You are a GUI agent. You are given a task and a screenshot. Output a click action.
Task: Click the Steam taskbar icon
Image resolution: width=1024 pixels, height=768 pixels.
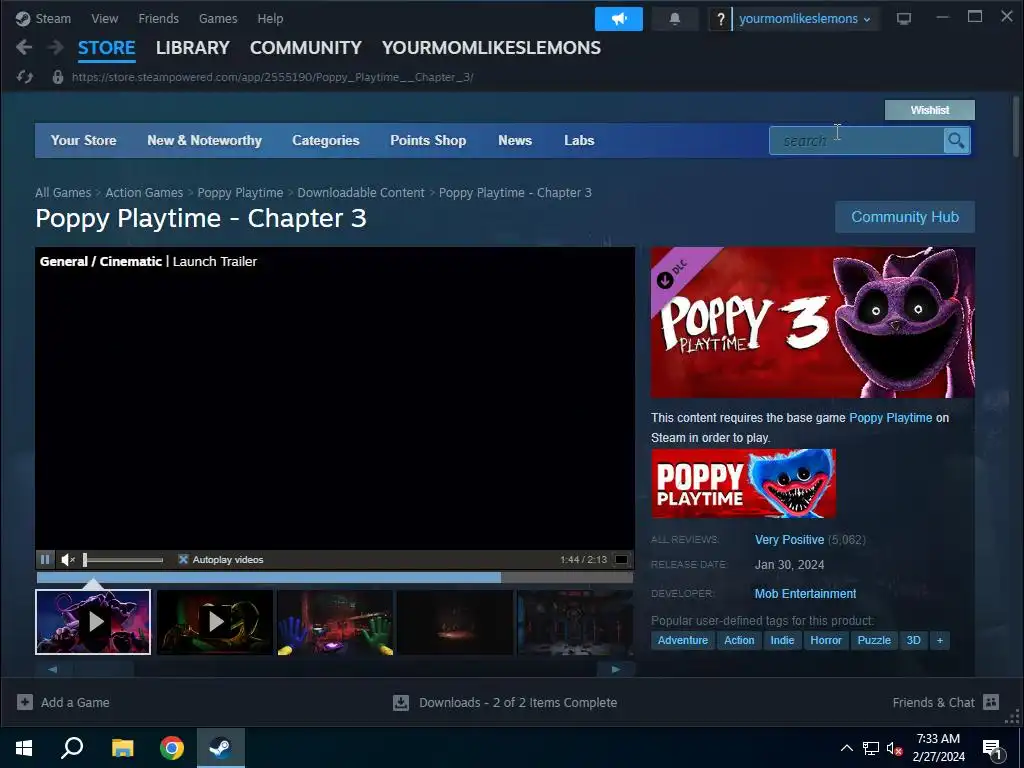[221, 748]
